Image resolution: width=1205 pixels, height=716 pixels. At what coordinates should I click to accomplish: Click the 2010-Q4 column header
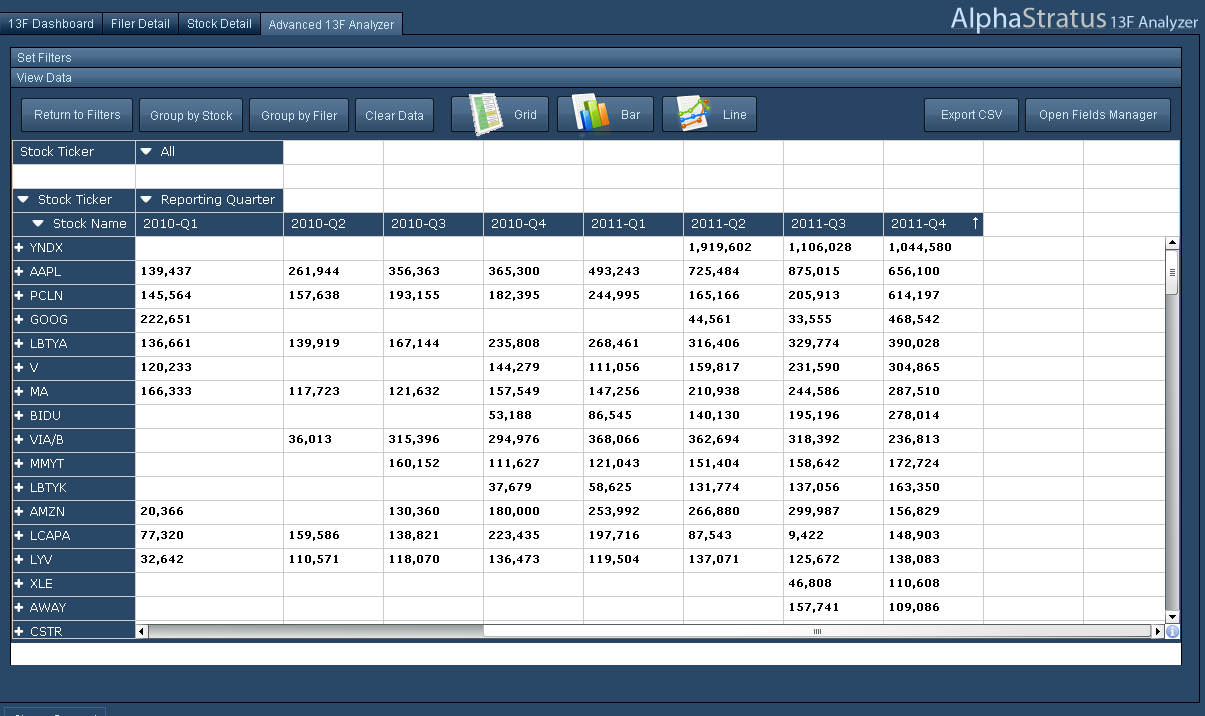click(533, 224)
